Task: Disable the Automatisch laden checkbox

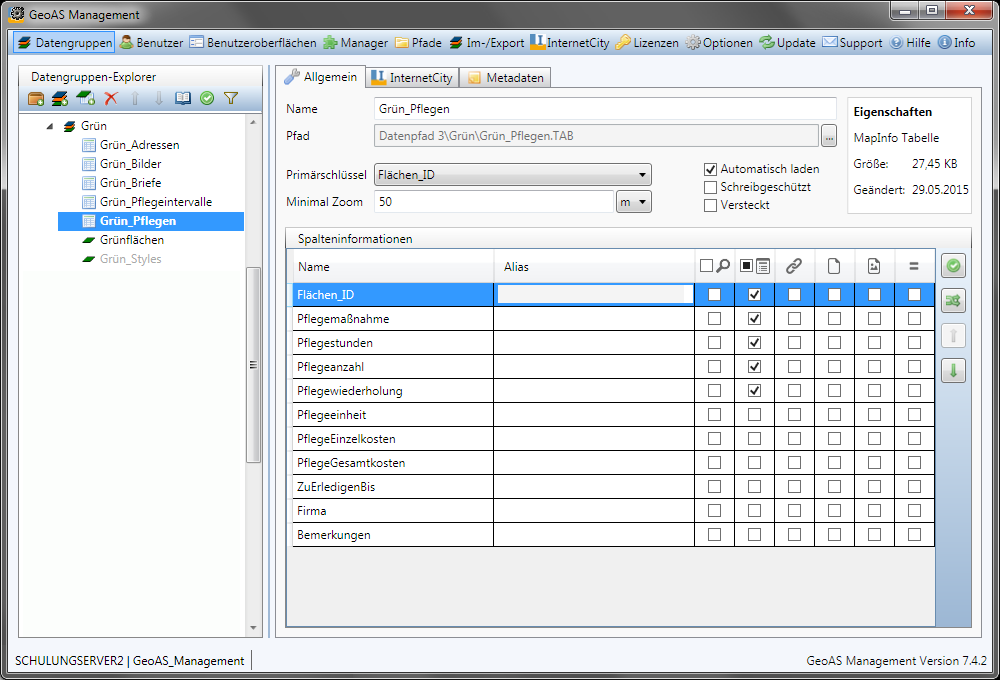Action: pos(711,169)
